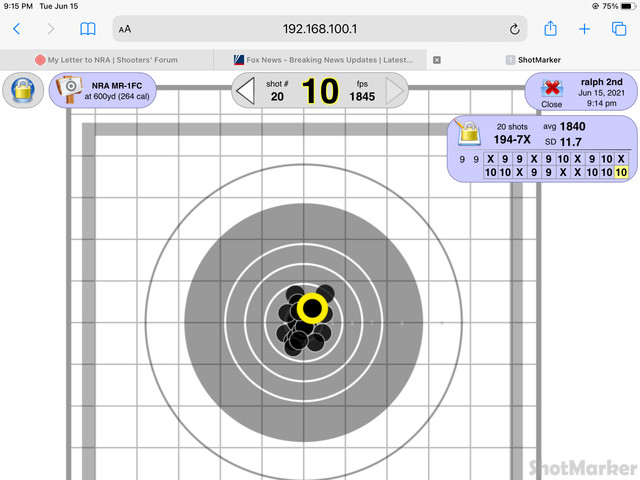Tap the Safari forward arrow
The height and width of the screenshot is (480, 640).
coord(51,29)
